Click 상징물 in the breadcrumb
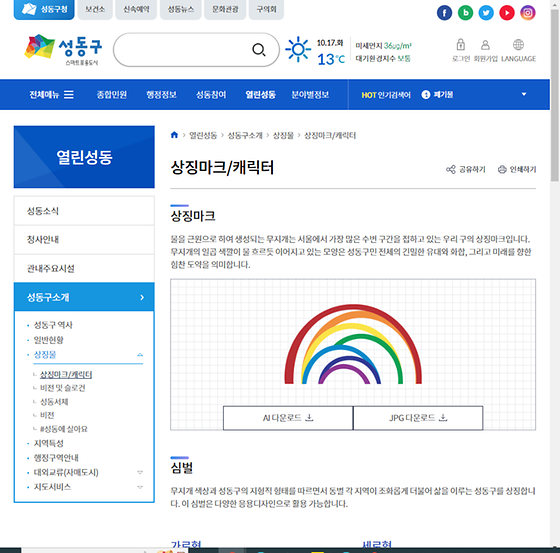 pos(283,135)
